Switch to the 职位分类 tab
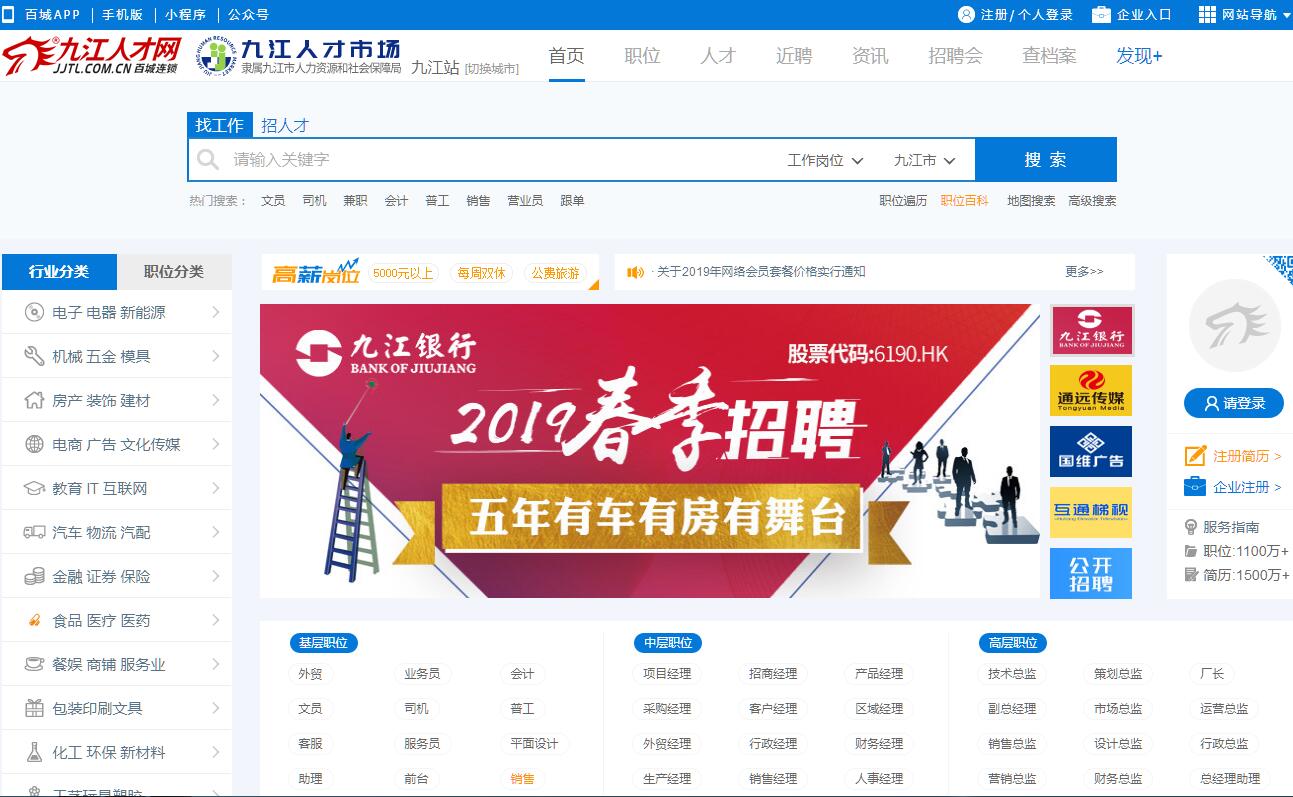The width and height of the screenshot is (1293, 797). click(x=174, y=272)
